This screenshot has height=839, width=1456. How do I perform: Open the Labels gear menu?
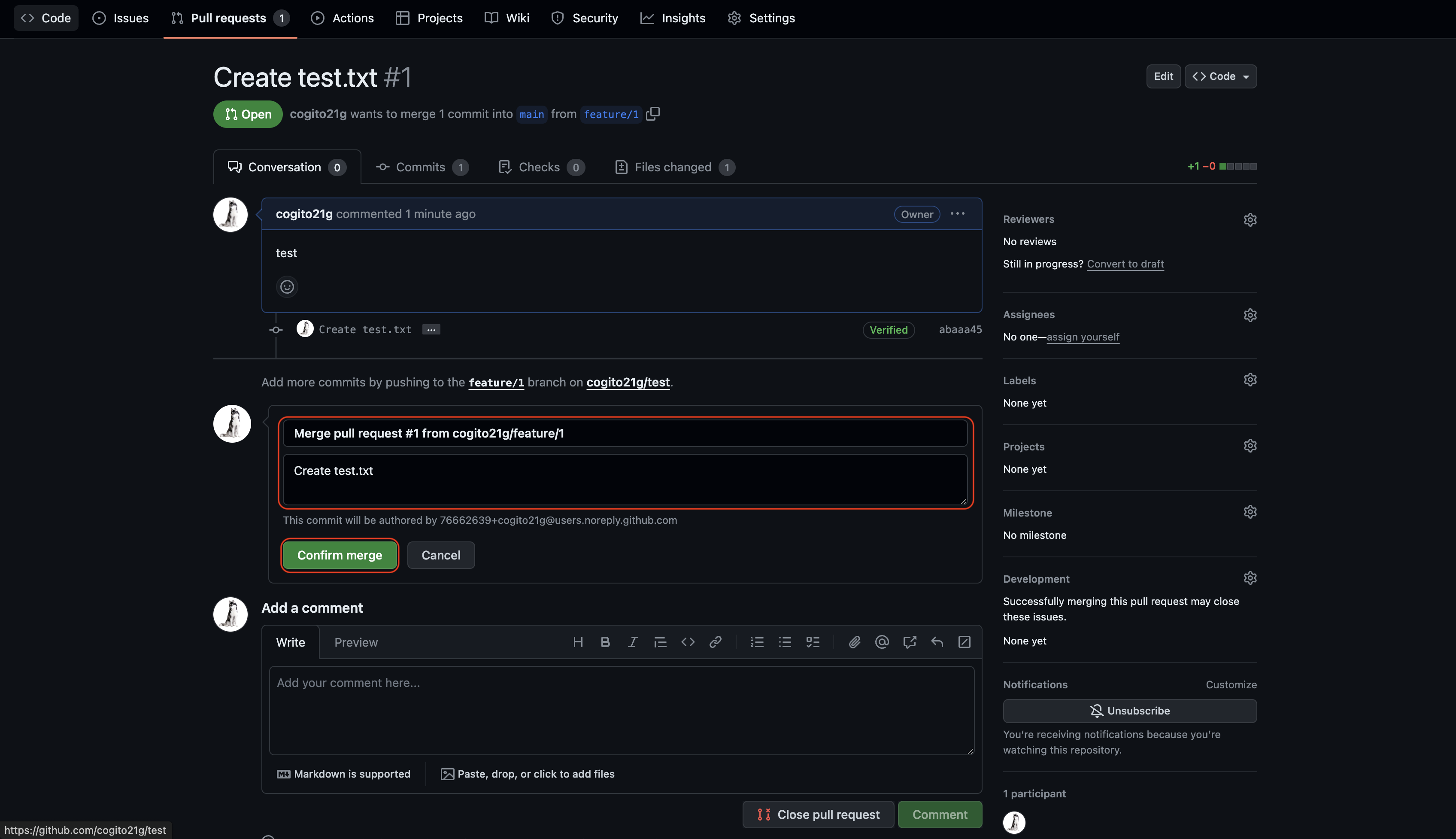[x=1250, y=380]
